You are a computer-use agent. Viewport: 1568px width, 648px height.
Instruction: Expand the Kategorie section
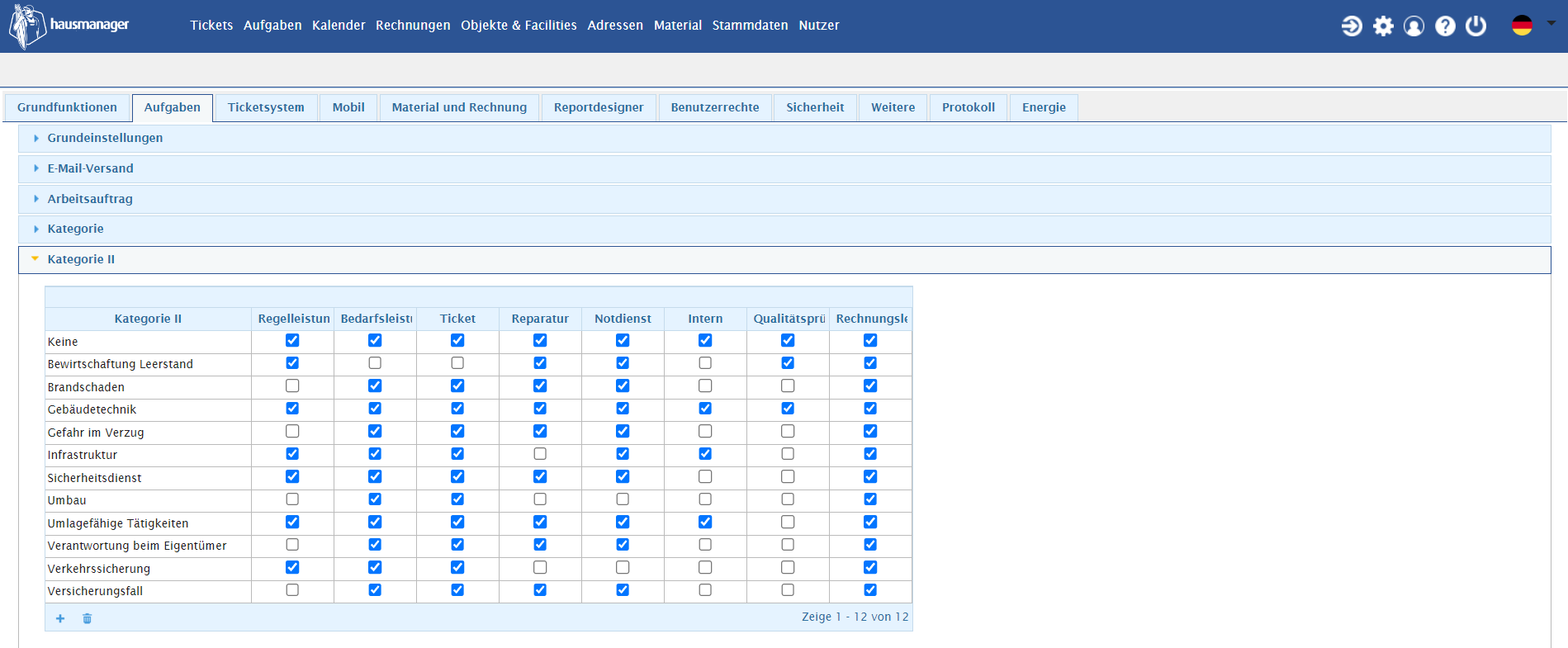pyautogui.click(x=784, y=229)
